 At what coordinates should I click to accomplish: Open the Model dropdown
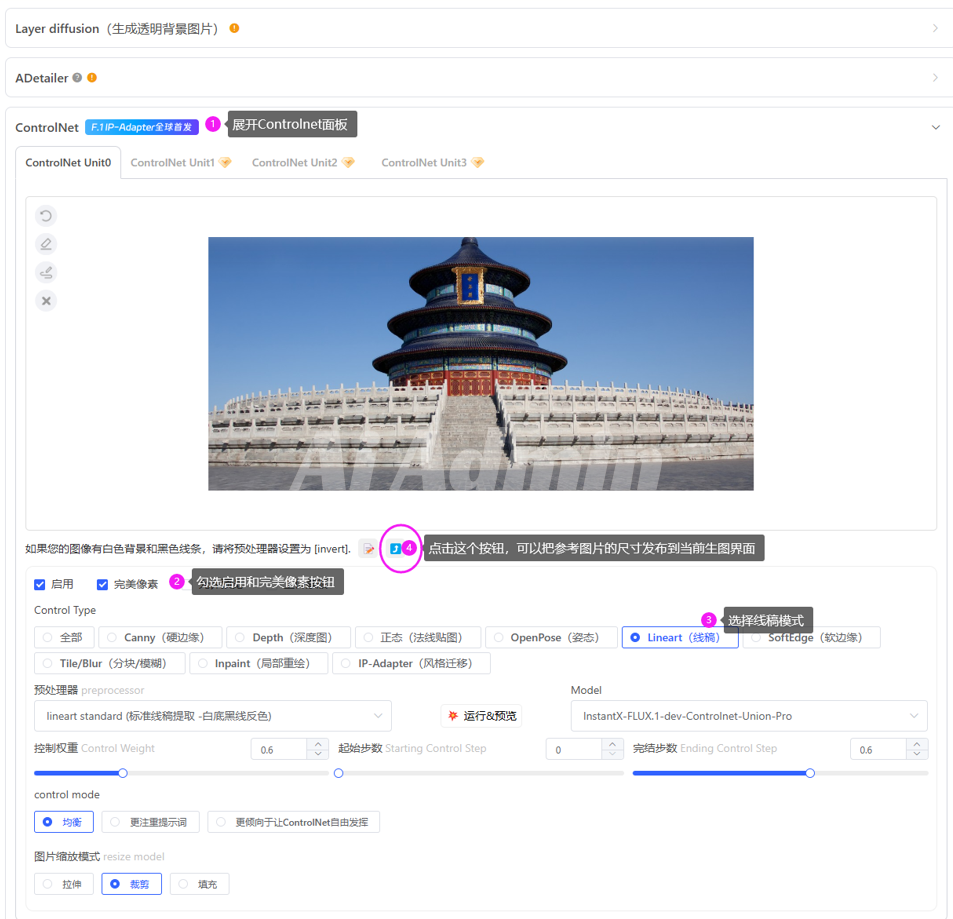(748, 716)
